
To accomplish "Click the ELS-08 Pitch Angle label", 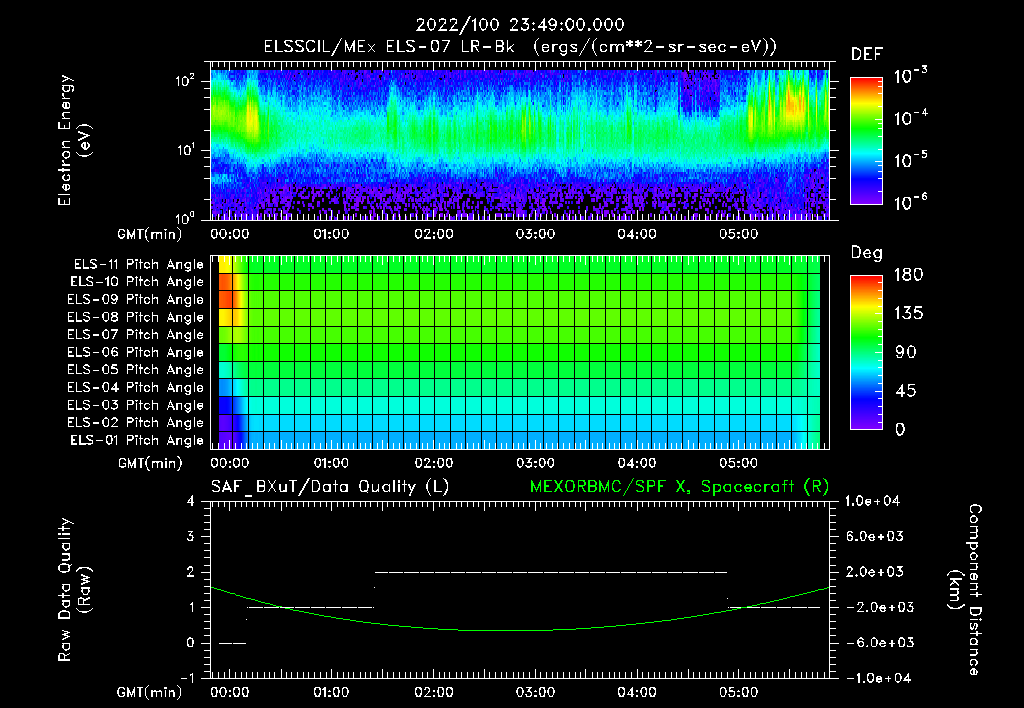I will [x=135, y=317].
